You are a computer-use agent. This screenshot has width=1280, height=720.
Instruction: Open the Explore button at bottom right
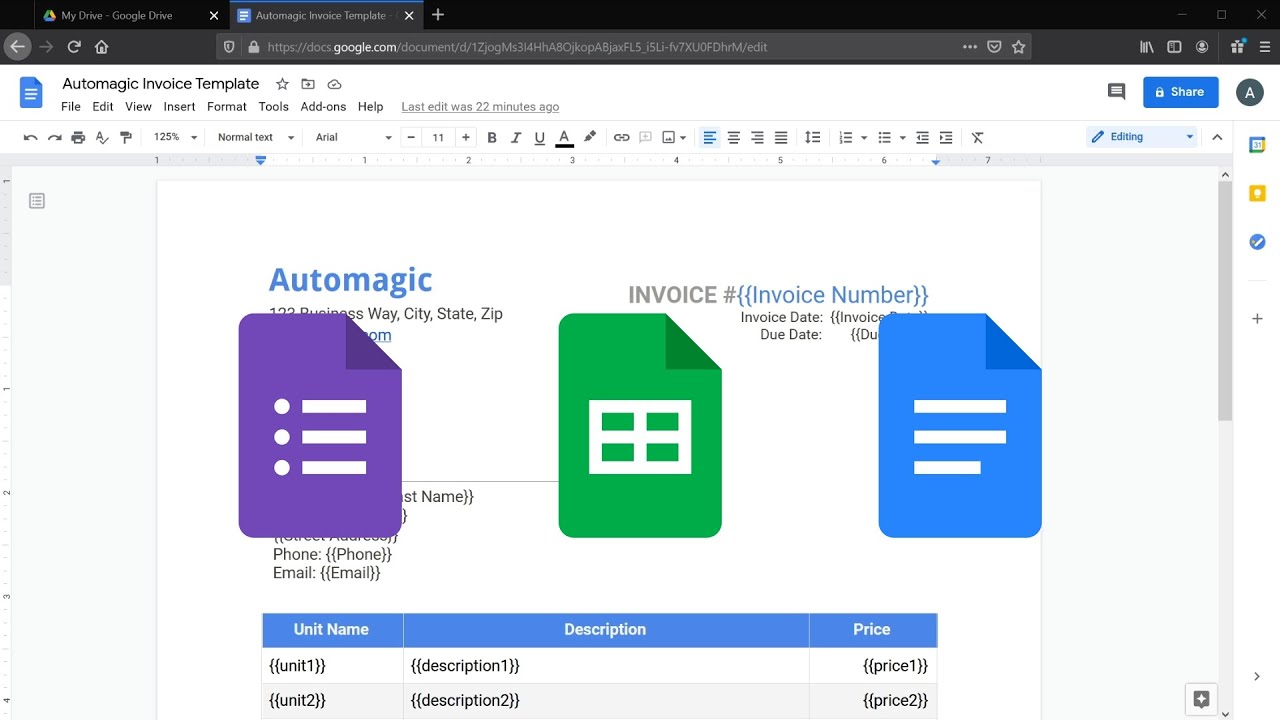pos(1202,699)
